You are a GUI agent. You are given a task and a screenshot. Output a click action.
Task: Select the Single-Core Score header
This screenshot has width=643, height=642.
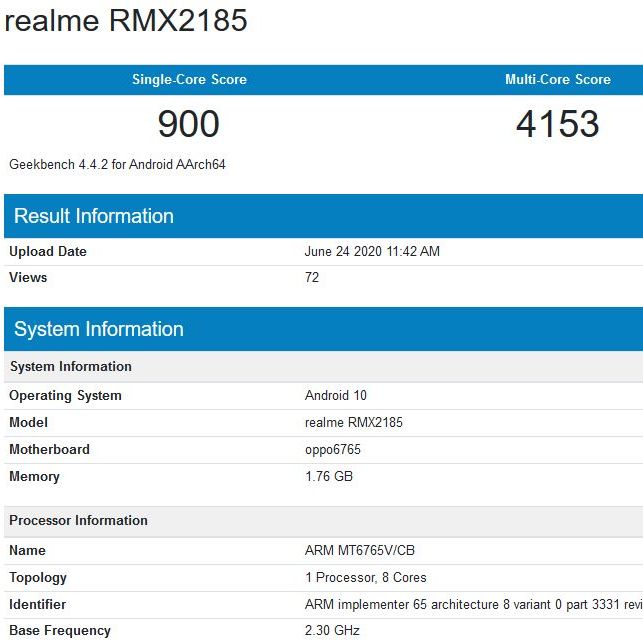[189, 80]
